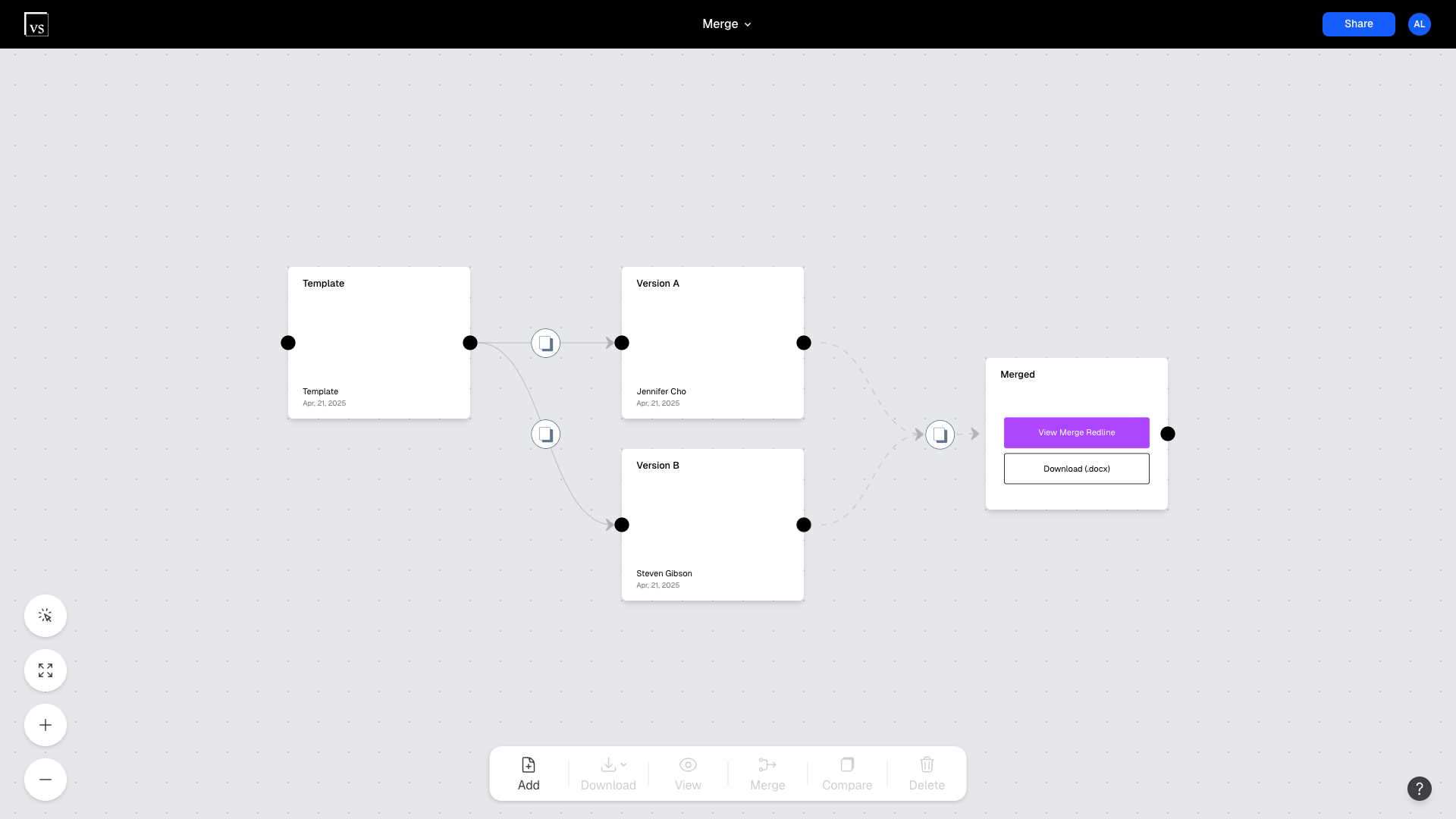
Task: Click Merged card right connector dot
Action: [x=1168, y=434]
